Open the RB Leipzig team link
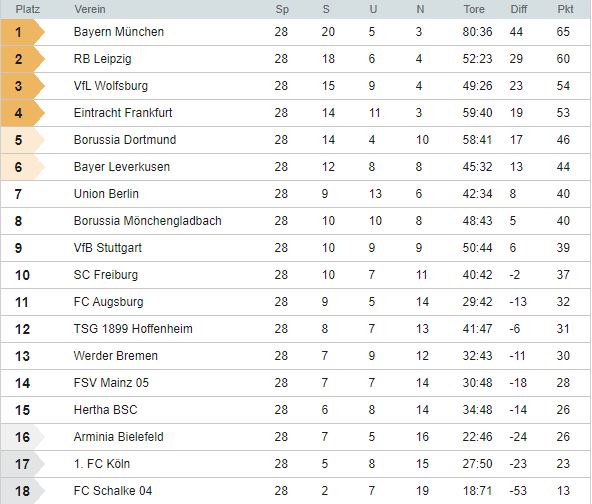The width and height of the screenshot is (592, 504). click(x=103, y=59)
